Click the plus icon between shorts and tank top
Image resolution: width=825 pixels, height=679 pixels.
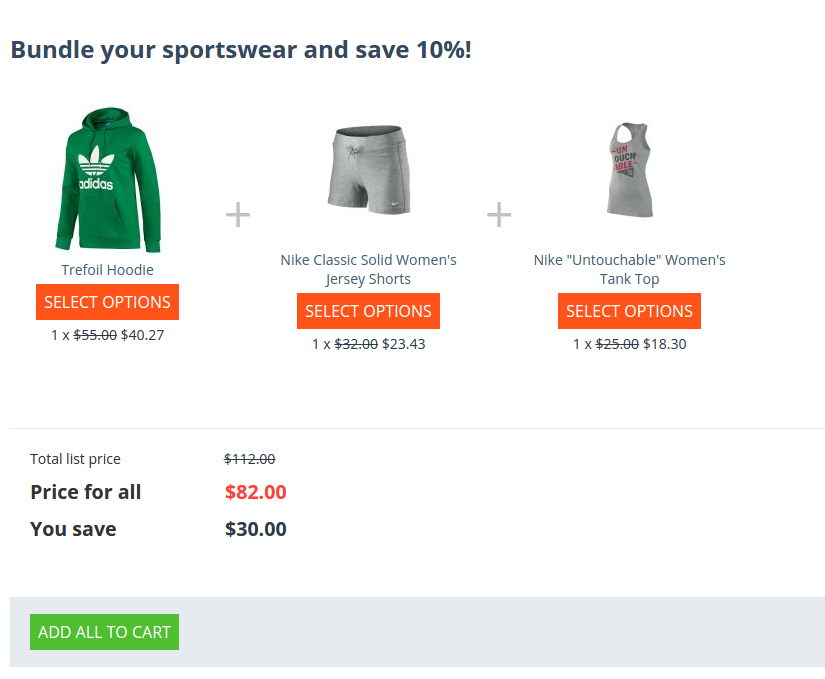point(499,215)
